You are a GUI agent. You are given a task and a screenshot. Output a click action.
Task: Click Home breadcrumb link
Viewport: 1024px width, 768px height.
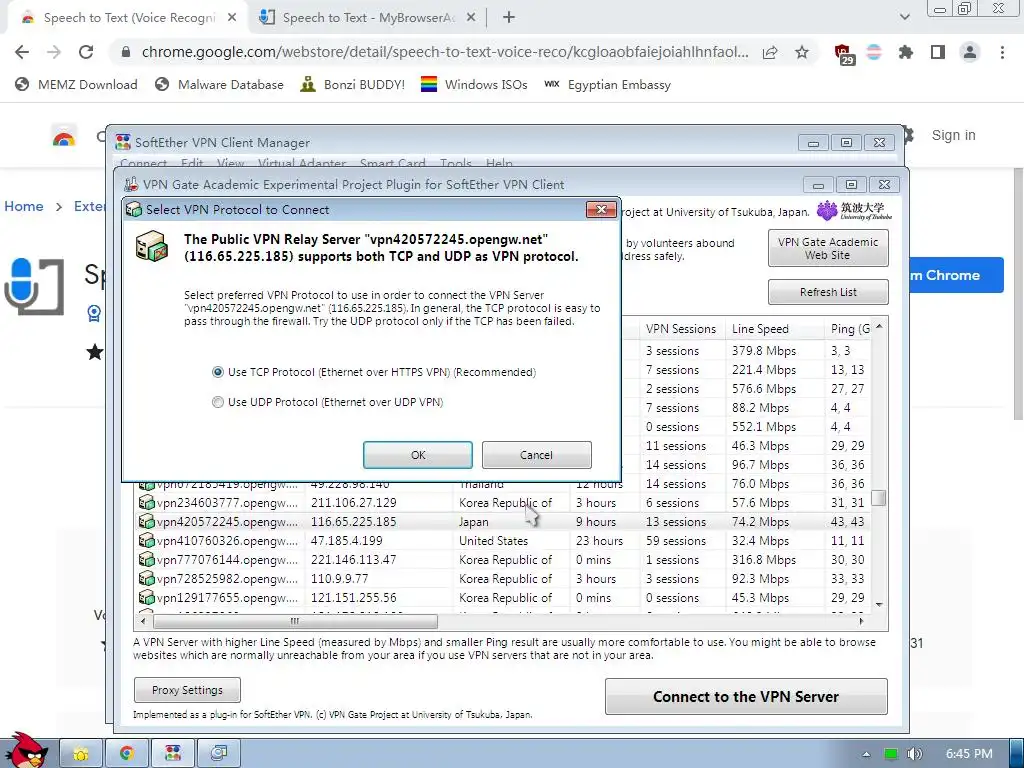(24, 206)
